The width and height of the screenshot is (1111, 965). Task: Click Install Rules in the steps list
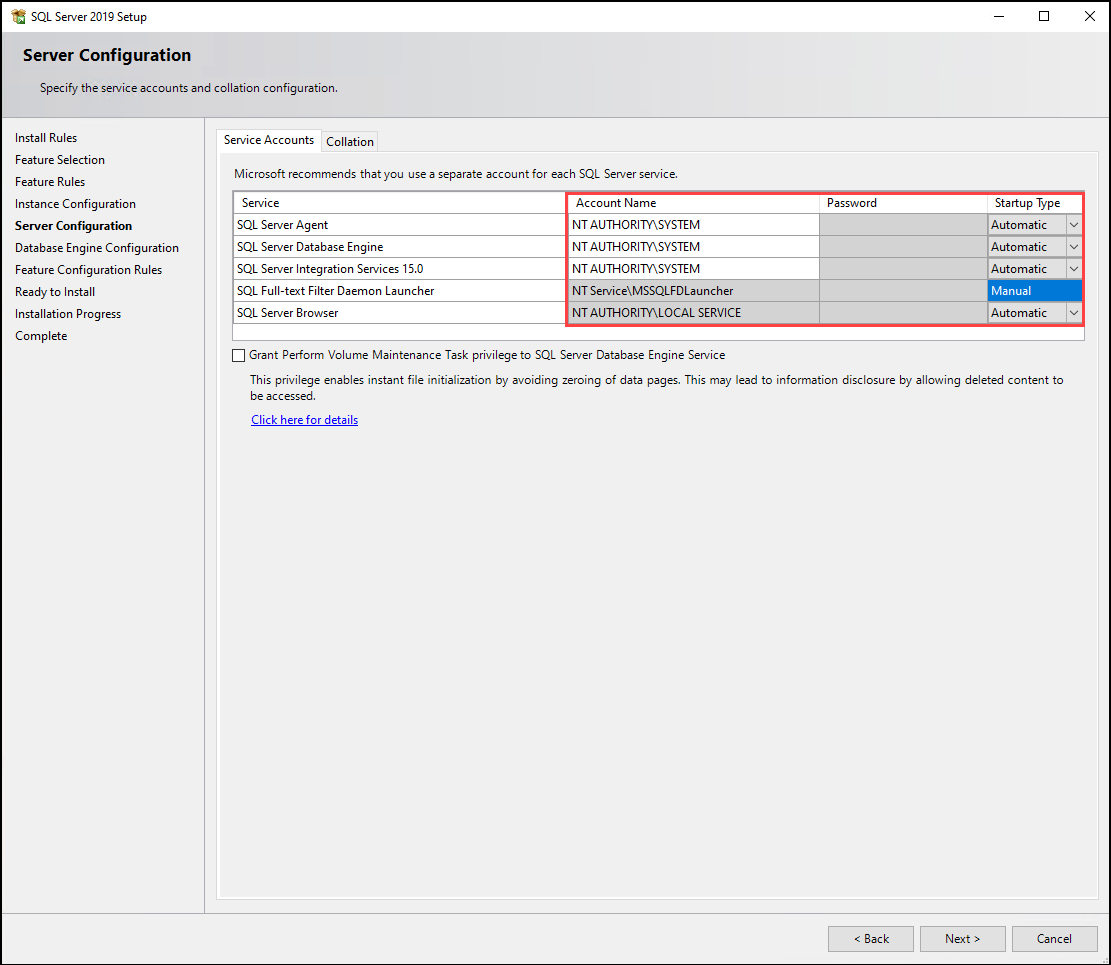pyautogui.click(x=46, y=138)
